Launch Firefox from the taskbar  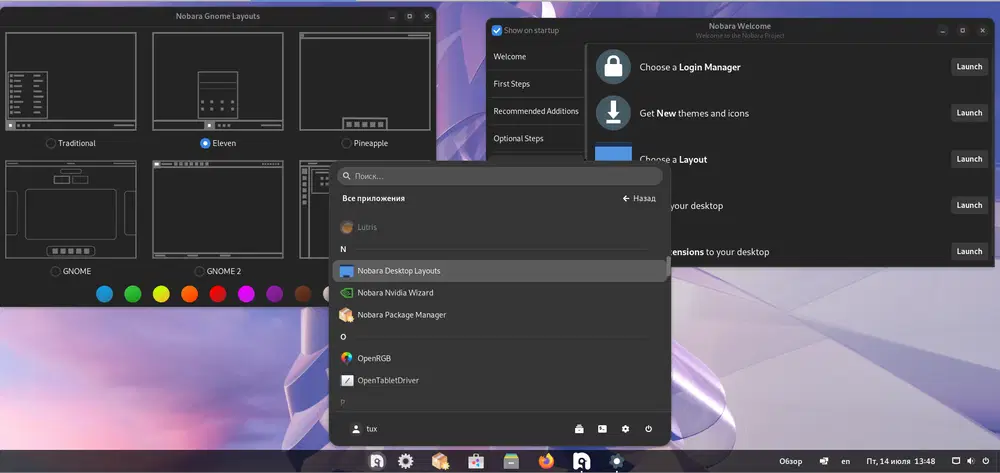[x=546, y=461]
